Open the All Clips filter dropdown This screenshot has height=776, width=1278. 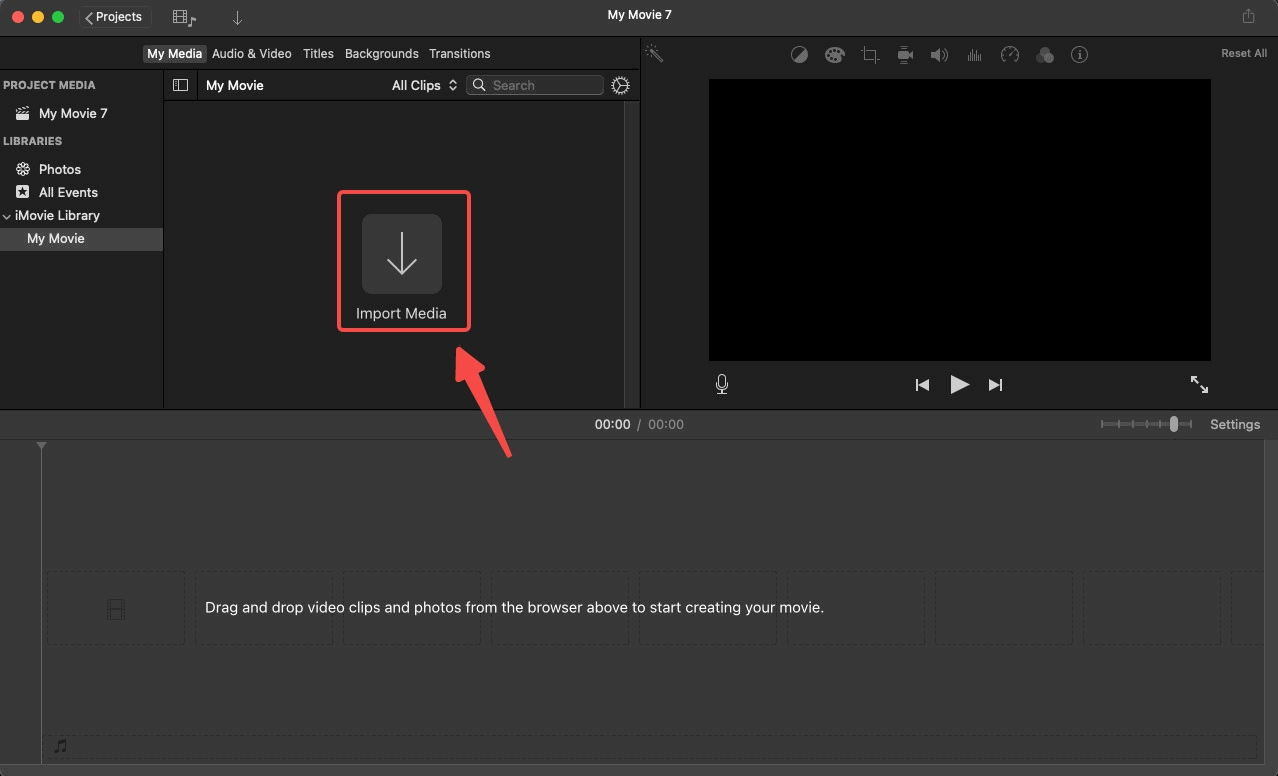coord(424,85)
